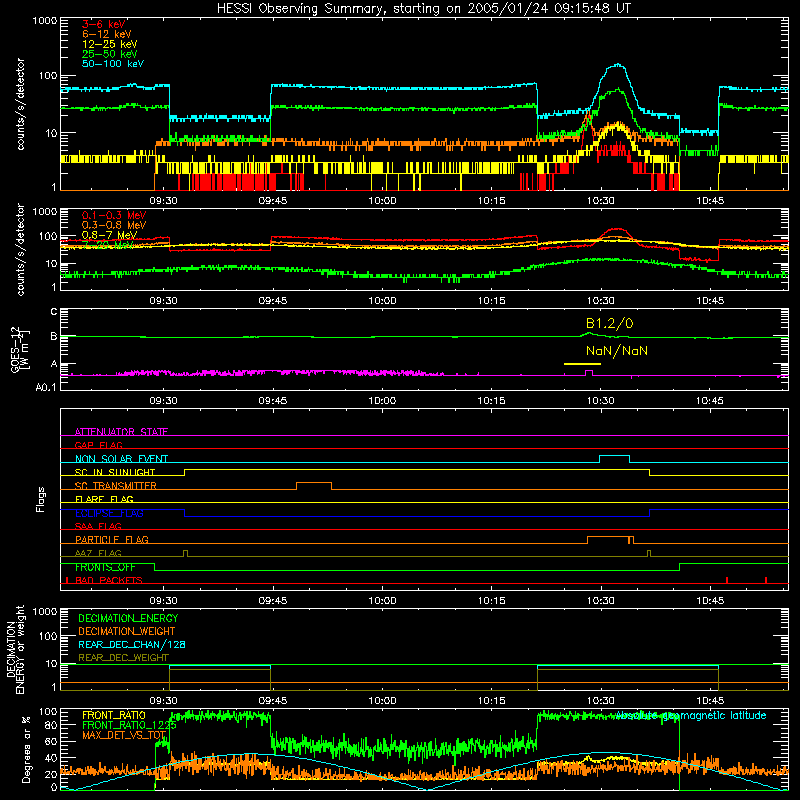This screenshot has width=800, height=800.
Task: Click the FRONT_RATIO_1225 legend label
Action: click(129, 725)
